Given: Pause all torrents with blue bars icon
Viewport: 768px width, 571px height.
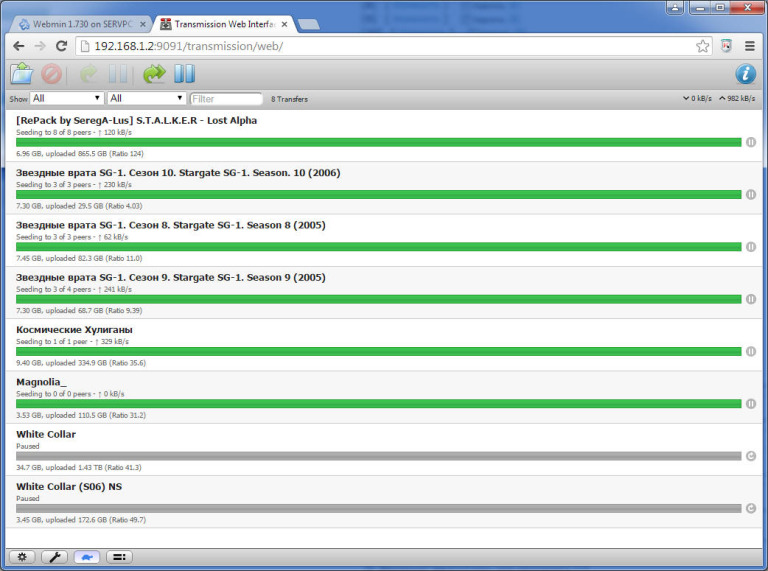Looking at the screenshot, I should coord(185,74).
